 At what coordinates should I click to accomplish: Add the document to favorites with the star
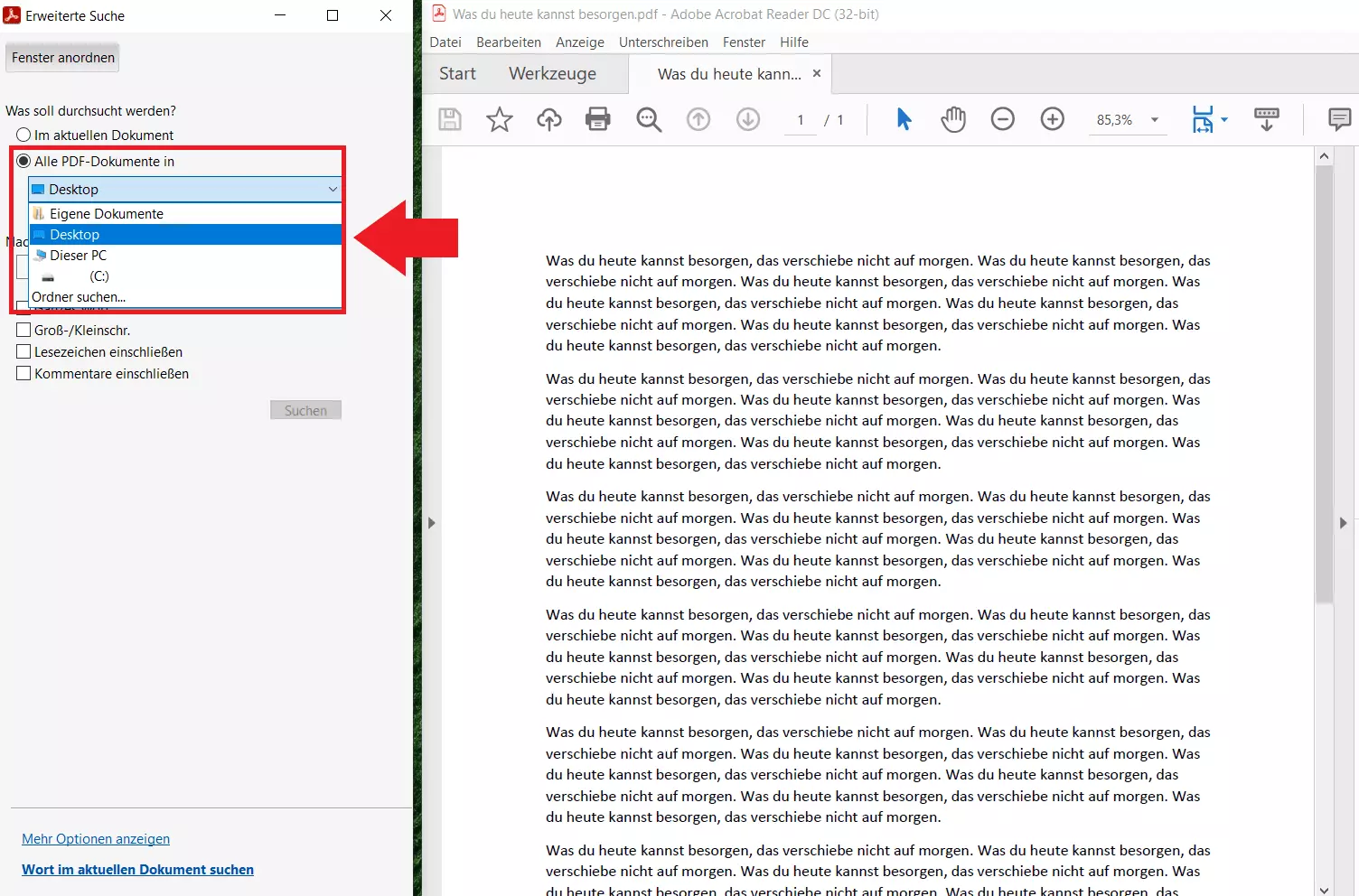point(500,119)
